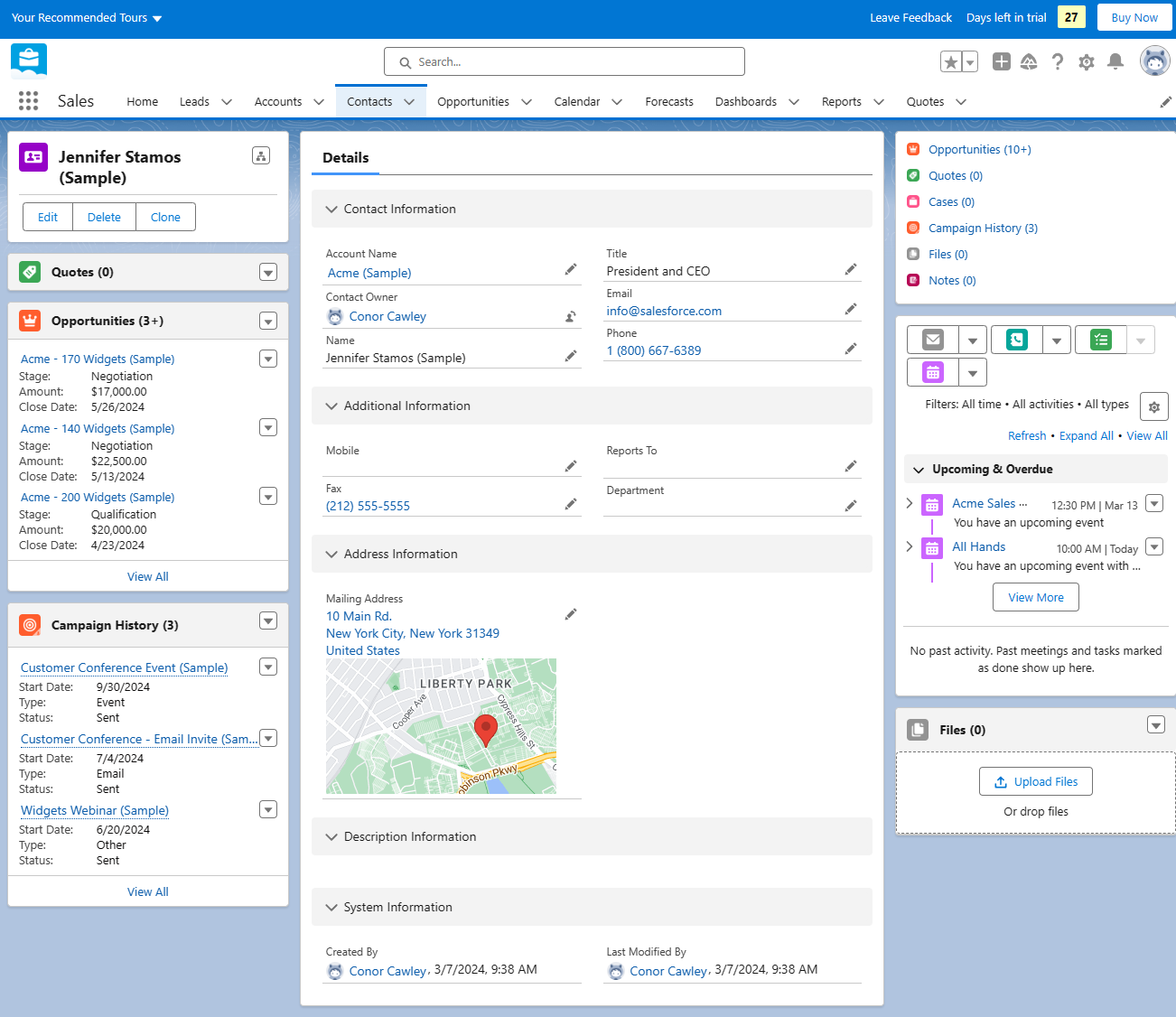Open the Notifications bell
Screen dimensions: 1176x1017
coord(1115,61)
